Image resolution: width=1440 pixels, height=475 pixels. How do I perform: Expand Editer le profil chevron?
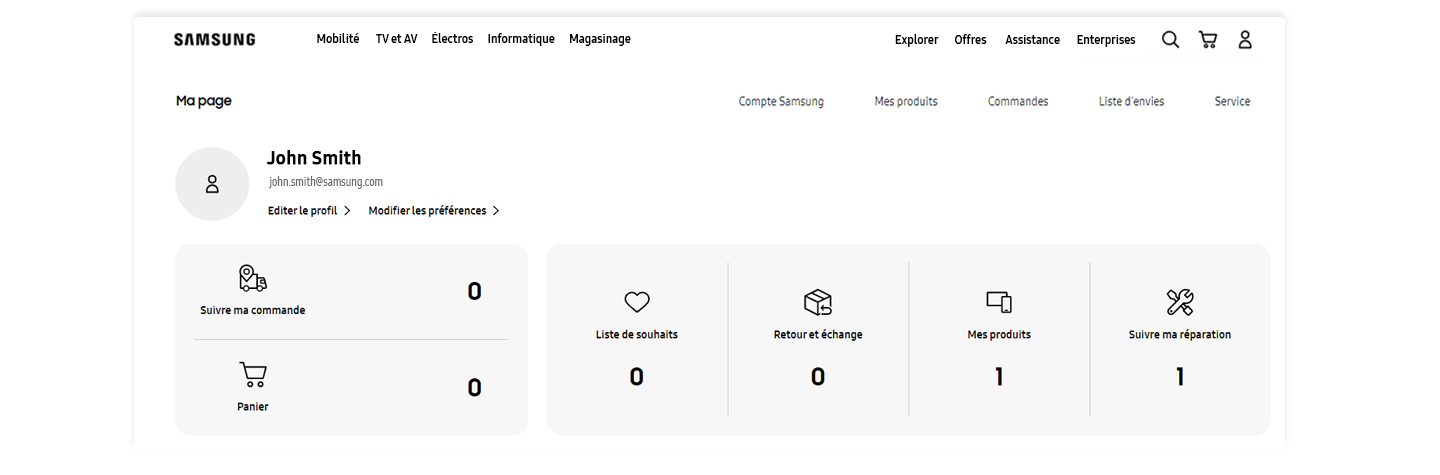[347, 211]
